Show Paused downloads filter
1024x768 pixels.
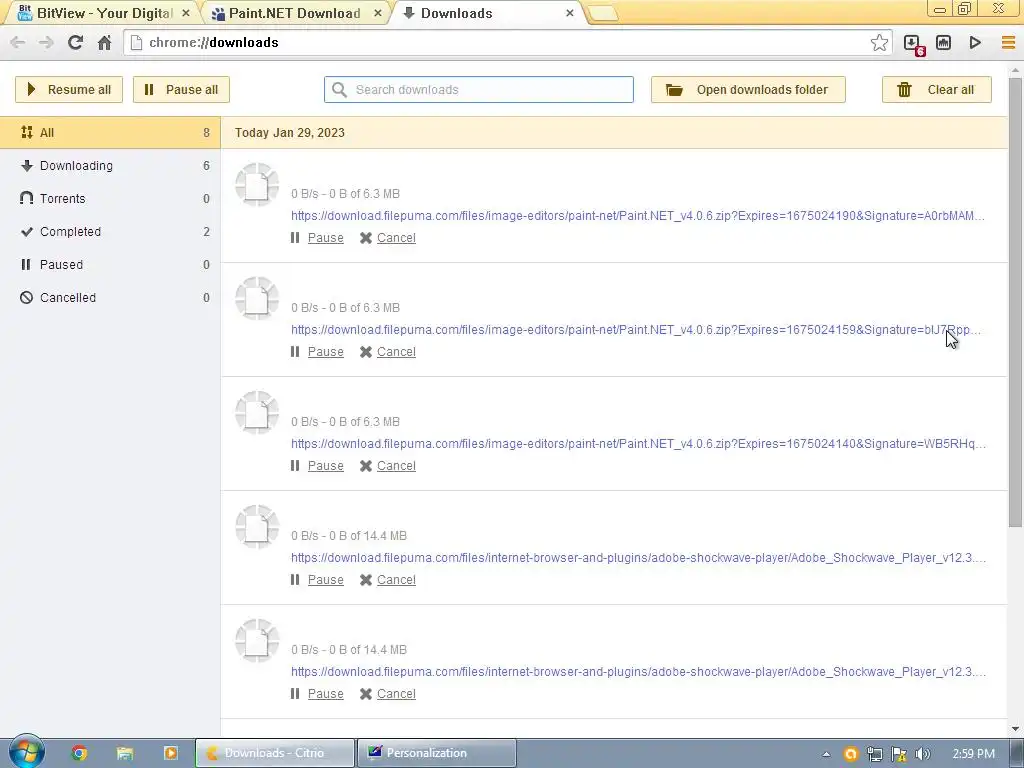[x=110, y=264]
